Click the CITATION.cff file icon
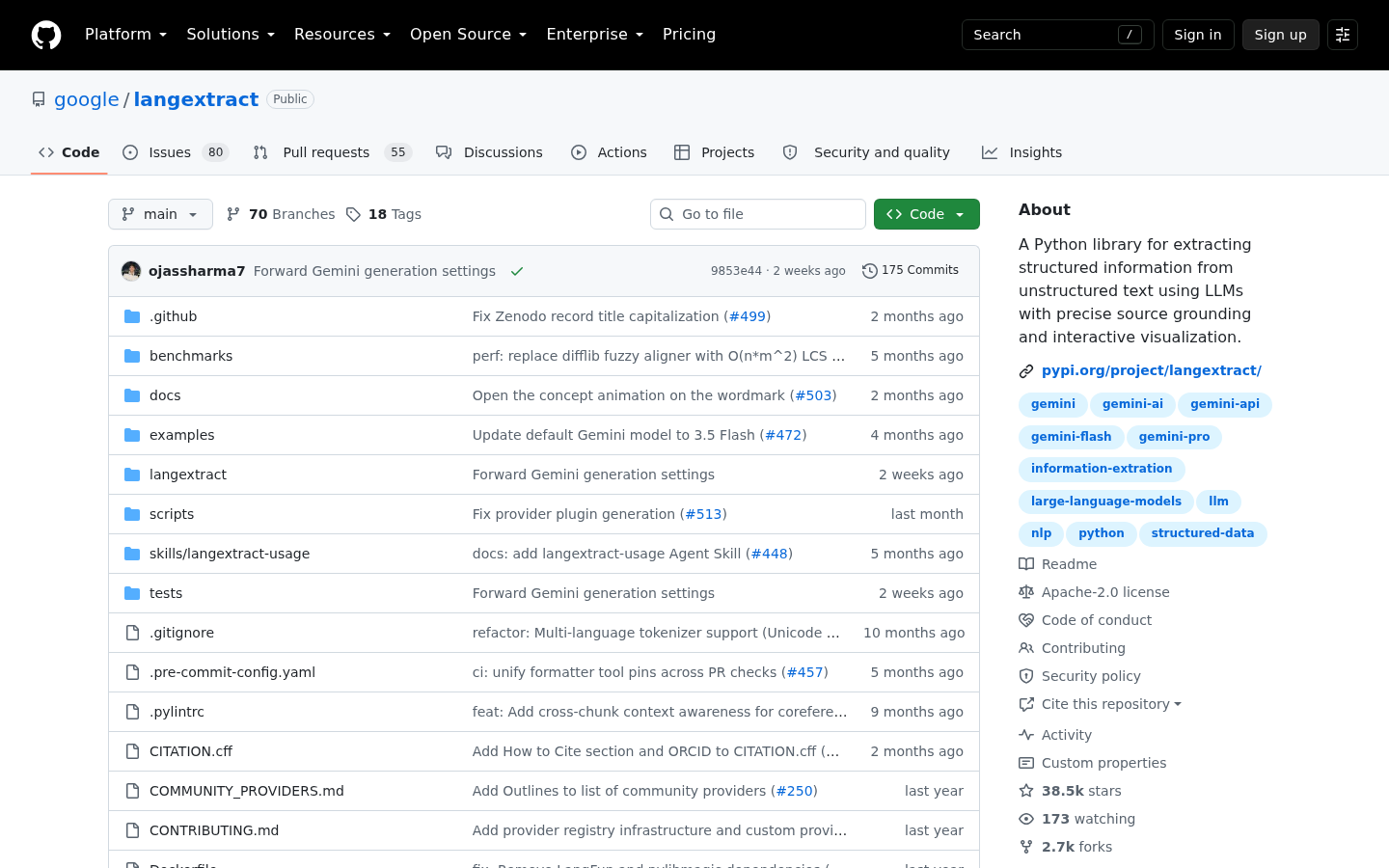1389x868 pixels. click(x=132, y=751)
